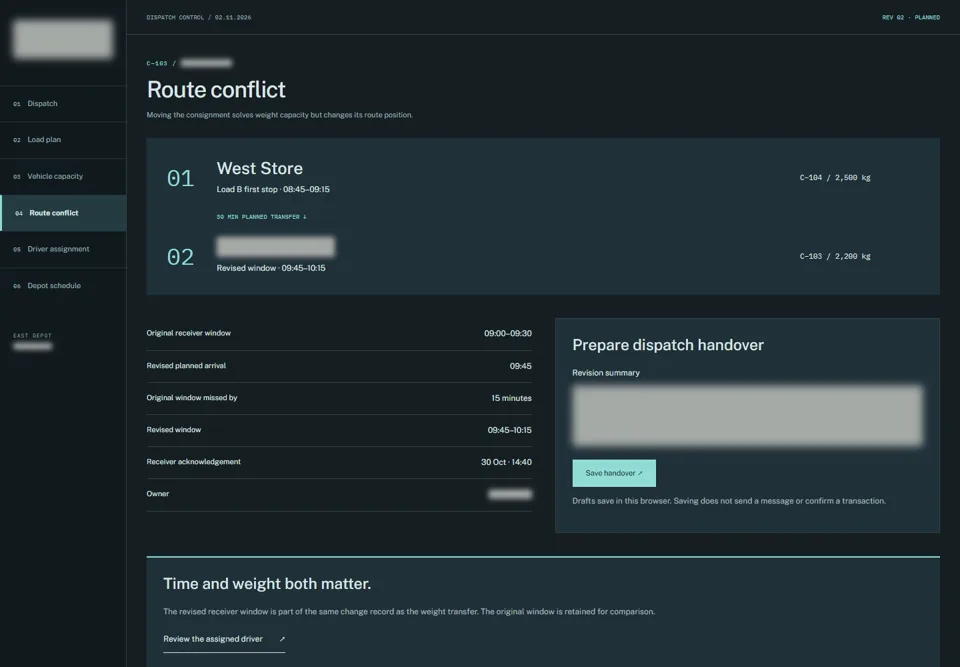Screen dimensions: 960x667
Task: Click the stop number 01
Action: coord(180,179)
